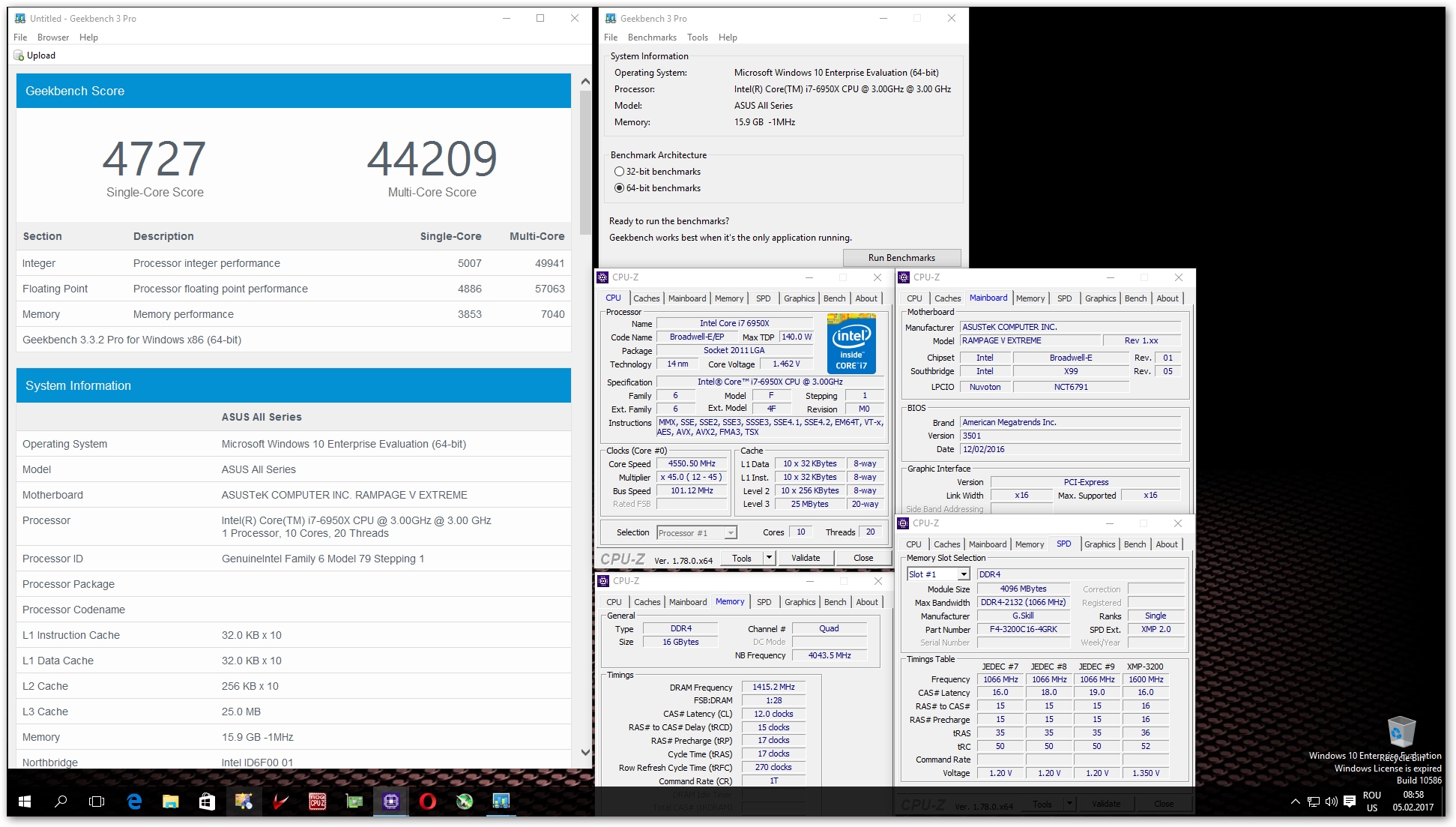Click the Close button in CPU-Z CPU window

[x=863, y=558]
